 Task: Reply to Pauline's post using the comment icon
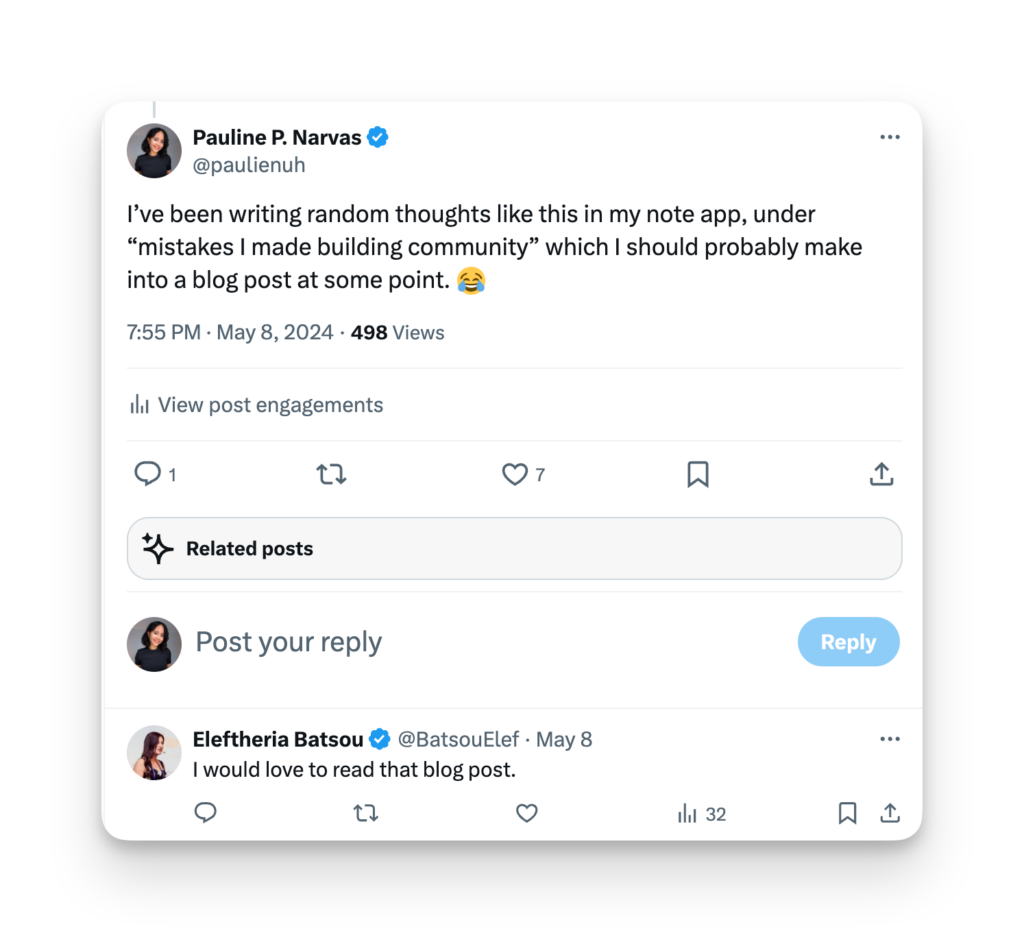tap(147, 474)
